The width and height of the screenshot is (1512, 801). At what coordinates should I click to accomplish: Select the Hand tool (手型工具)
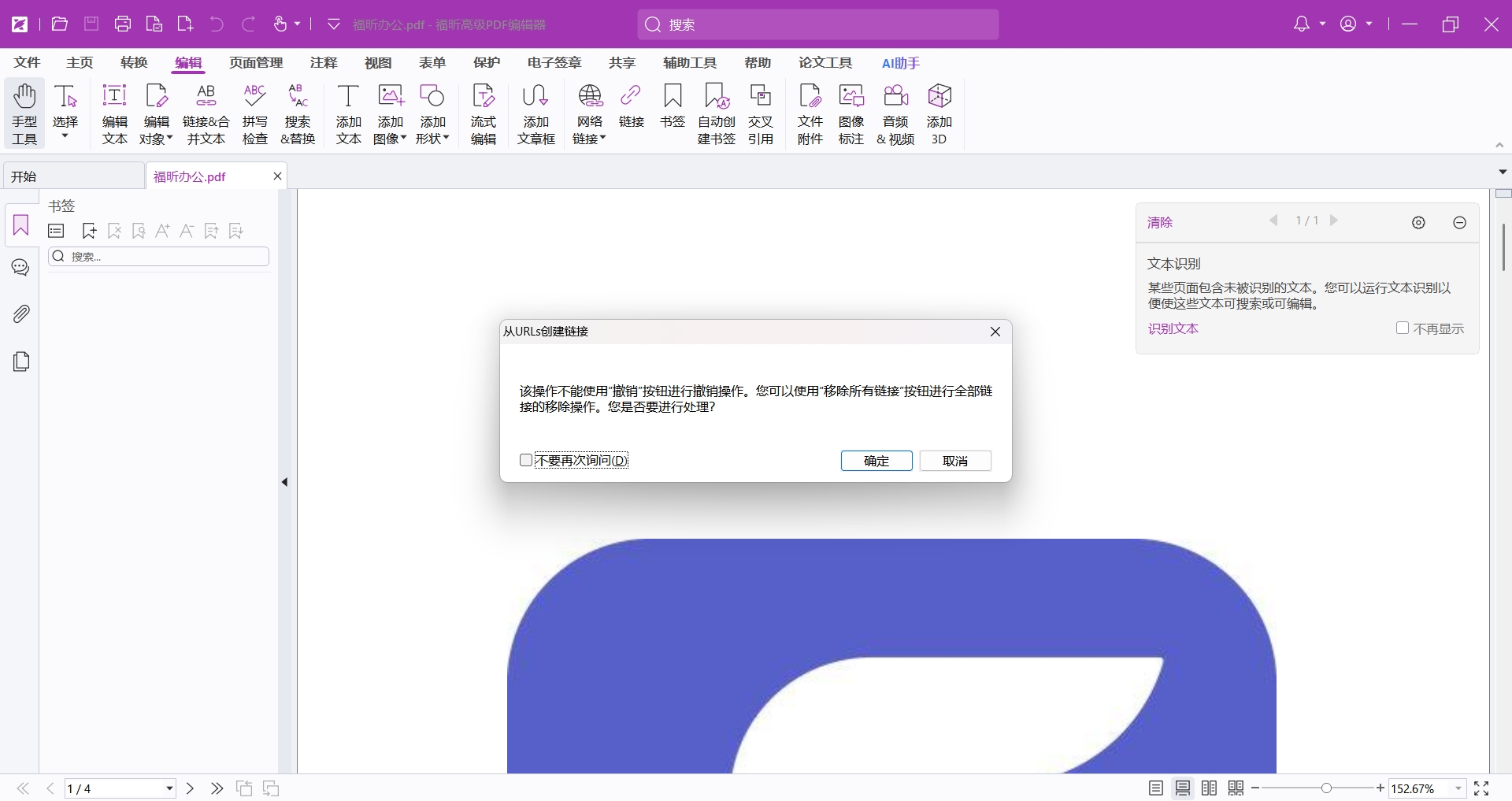24,114
